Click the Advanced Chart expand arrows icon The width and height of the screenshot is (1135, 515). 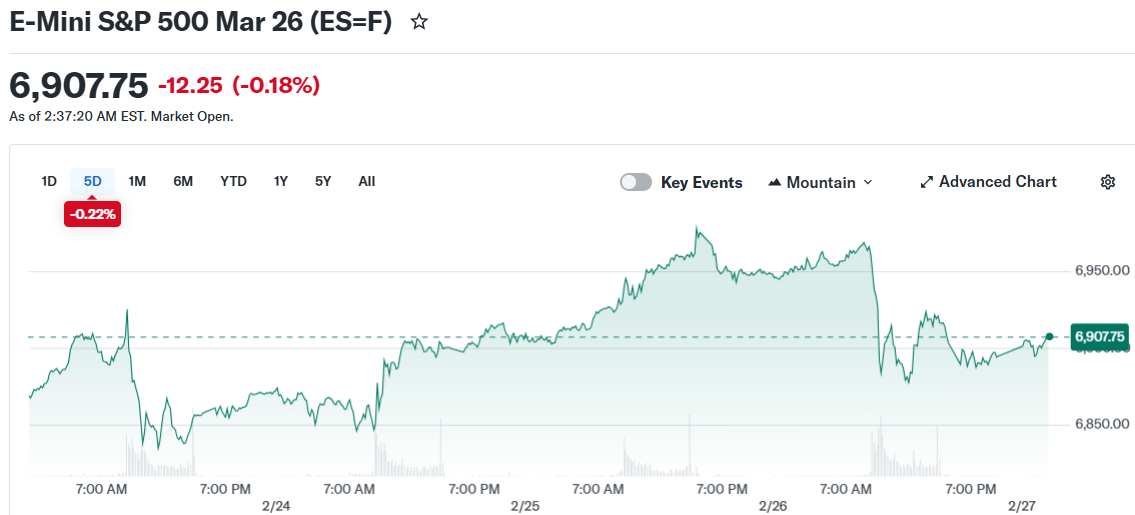tap(926, 182)
